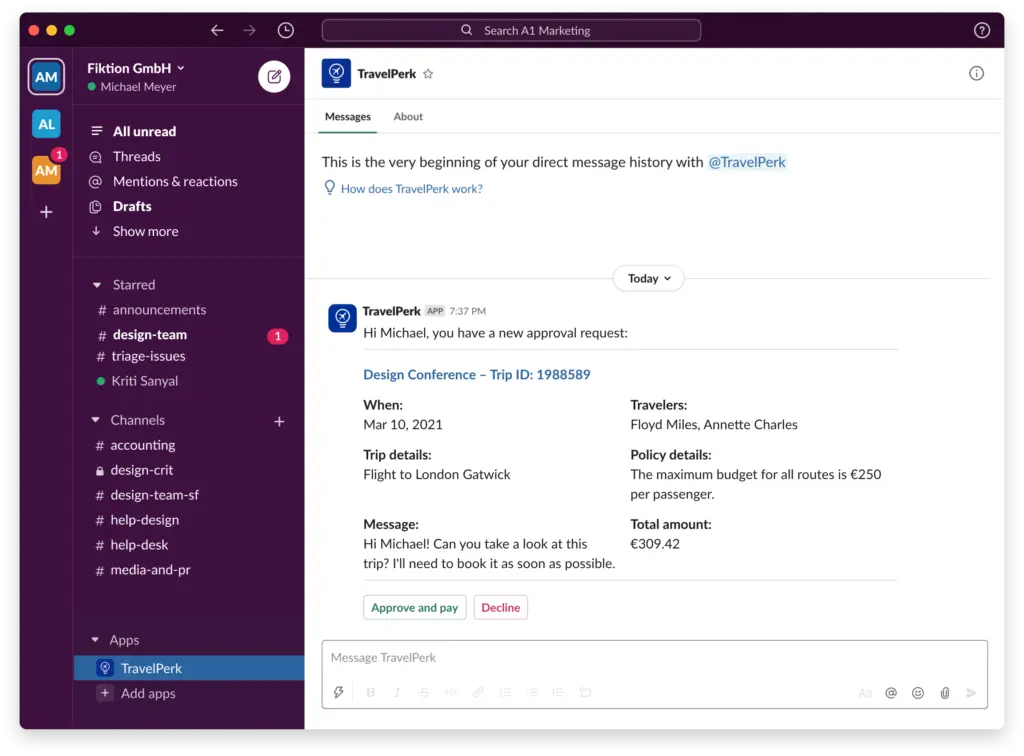
Task: Click Add apps in sidebar
Action: (x=148, y=693)
